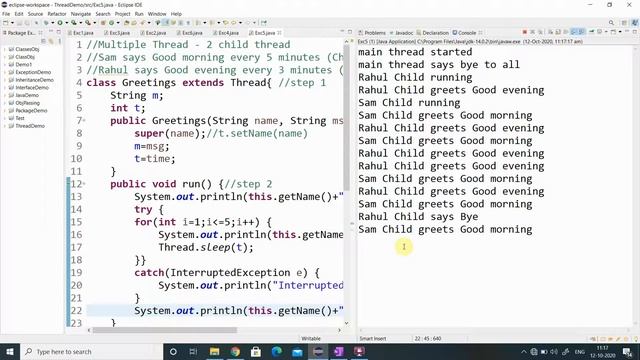Viewport: 640px width, 360px height.
Task: Expand the ExceptionDemo project
Action: click(x=5, y=72)
